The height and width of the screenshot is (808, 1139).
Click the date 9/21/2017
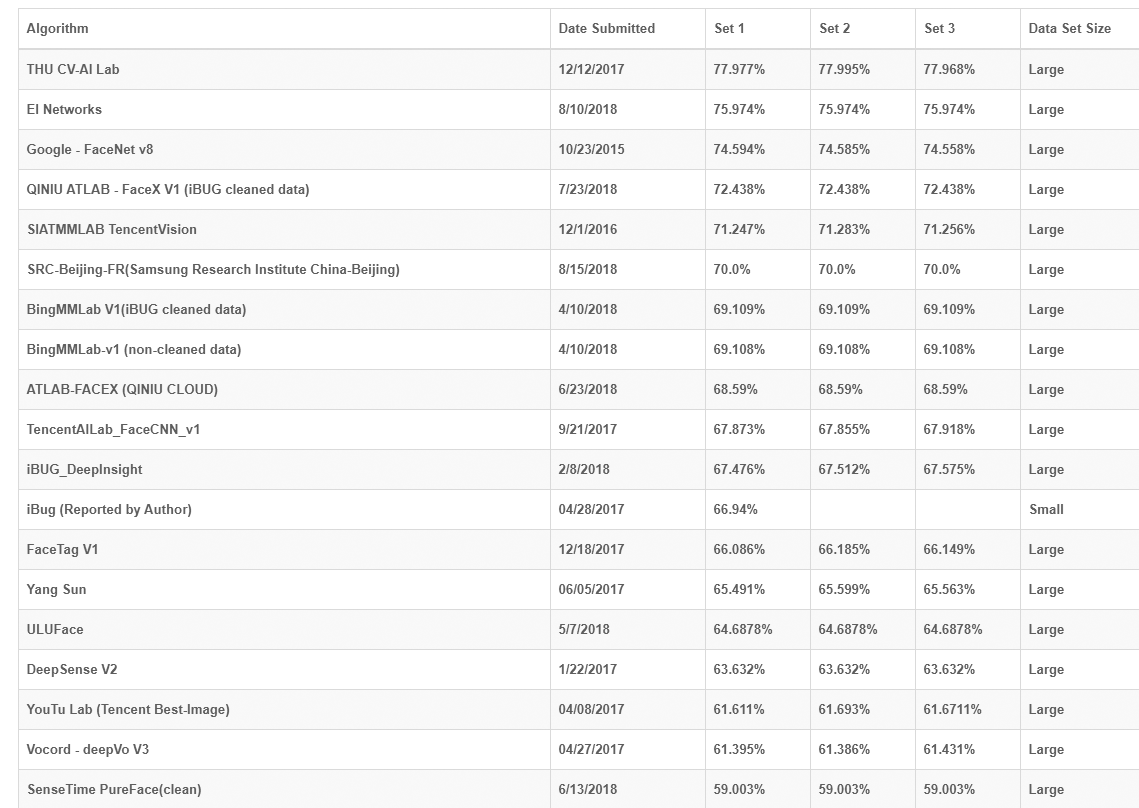tap(588, 429)
